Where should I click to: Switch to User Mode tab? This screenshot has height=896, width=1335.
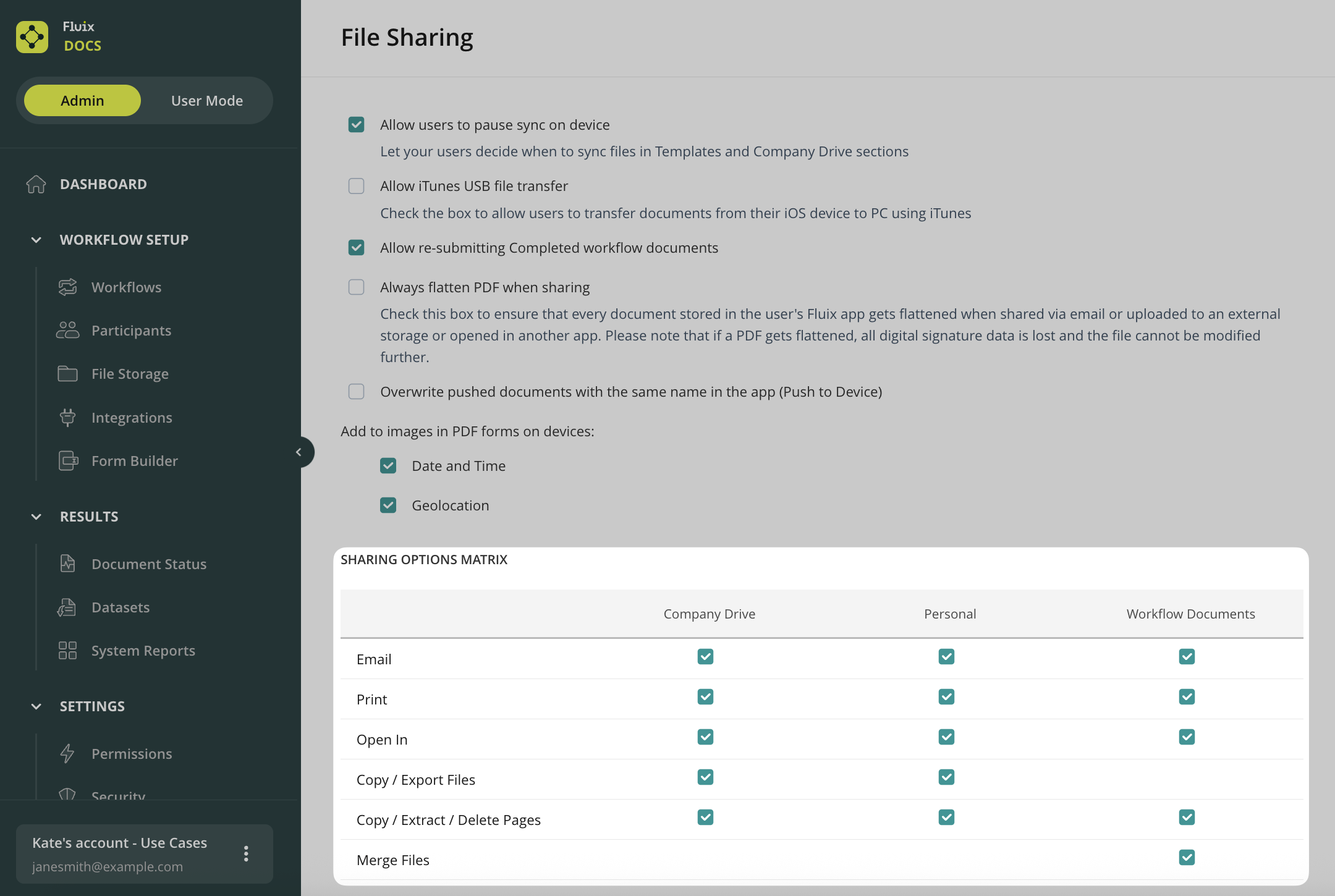207,101
